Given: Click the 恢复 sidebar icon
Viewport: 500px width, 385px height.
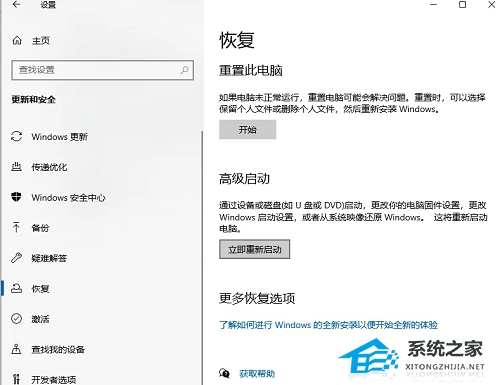Looking at the screenshot, I should [x=16, y=288].
